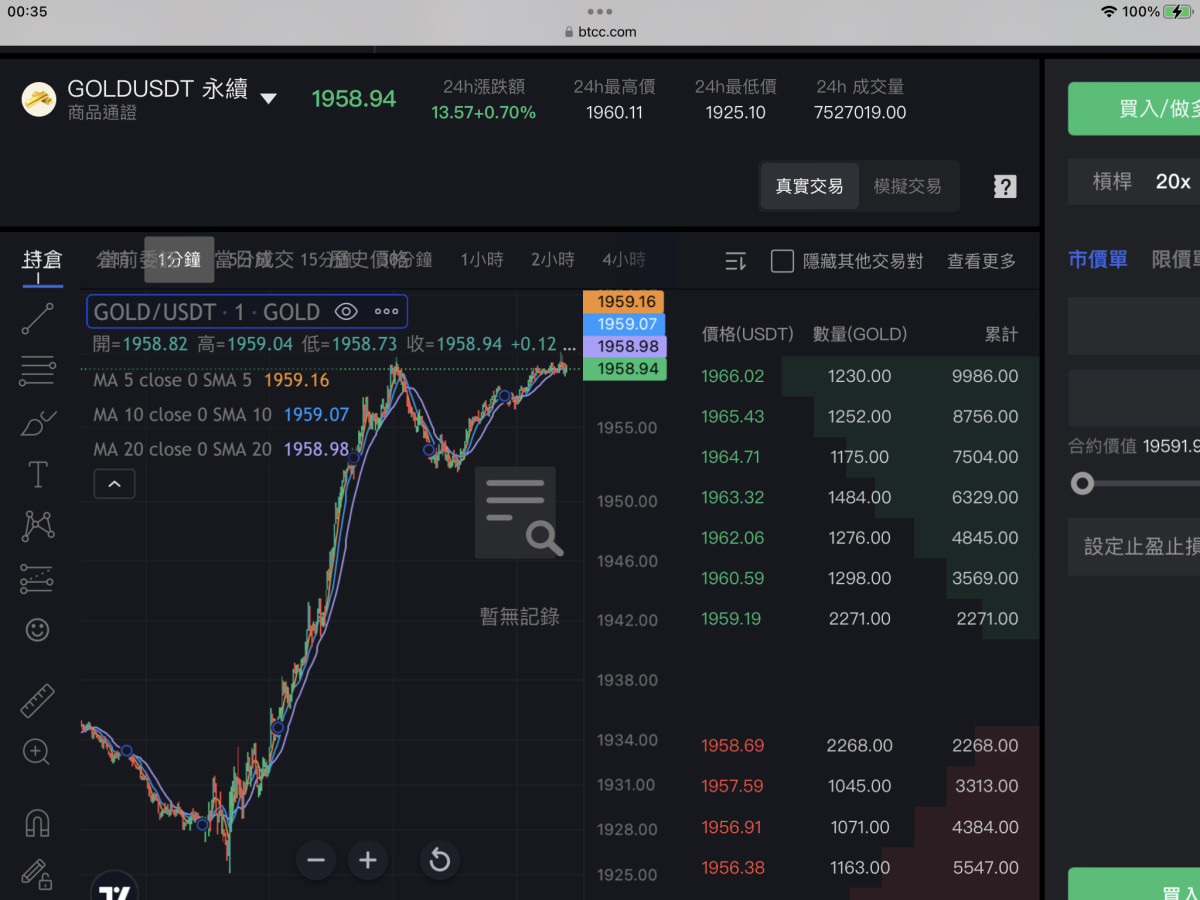Click the magnet snap mode icon
This screenshot has width=1200, height=900.
[x=38, y=823]
